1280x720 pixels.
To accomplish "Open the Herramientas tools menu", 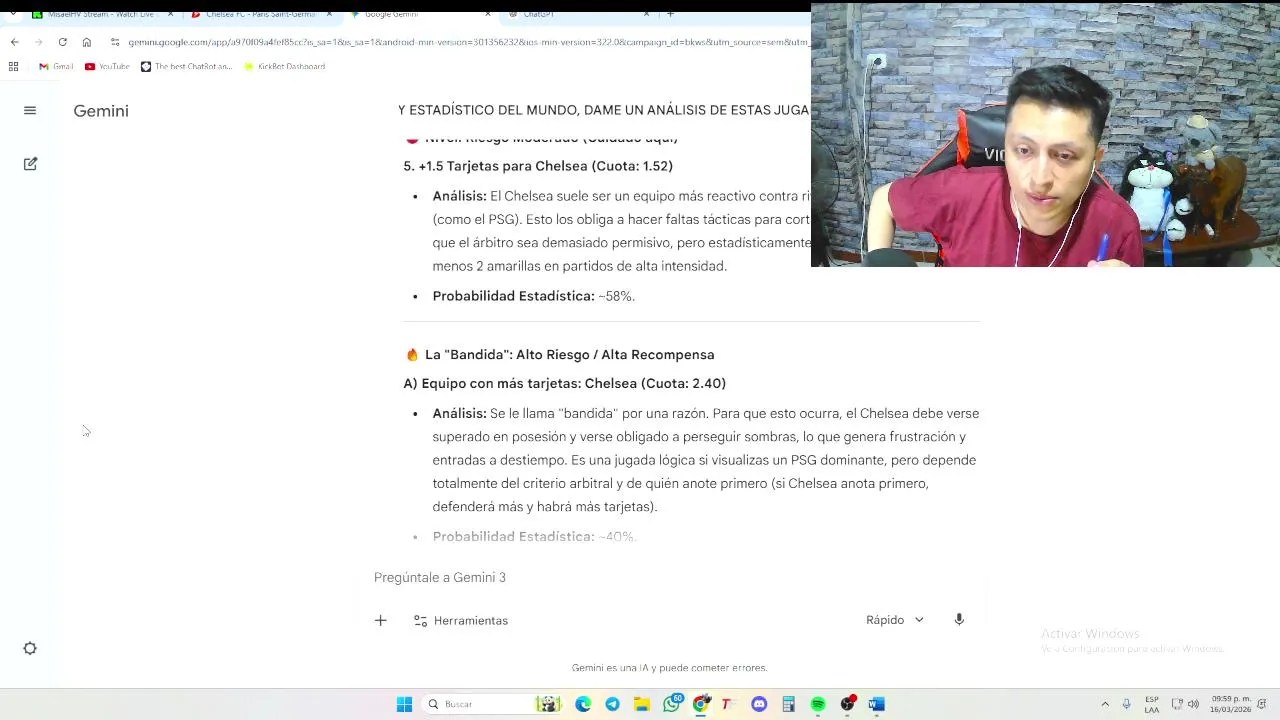I will click(461, 621).
